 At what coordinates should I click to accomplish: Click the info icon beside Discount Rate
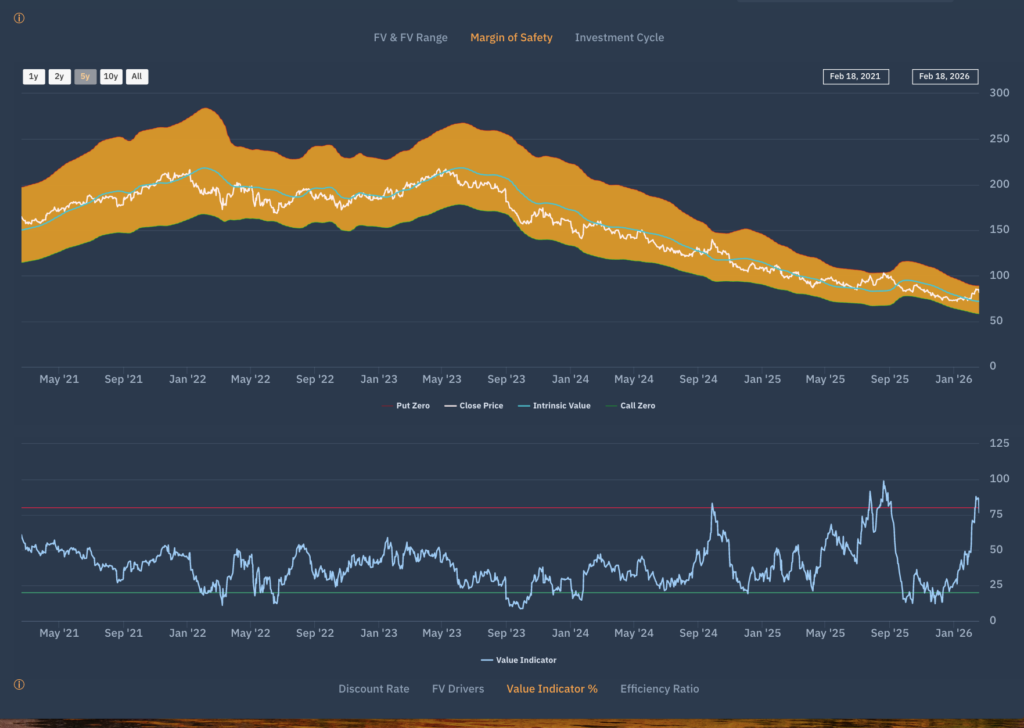pyautogui.click(x=19, y=685)
